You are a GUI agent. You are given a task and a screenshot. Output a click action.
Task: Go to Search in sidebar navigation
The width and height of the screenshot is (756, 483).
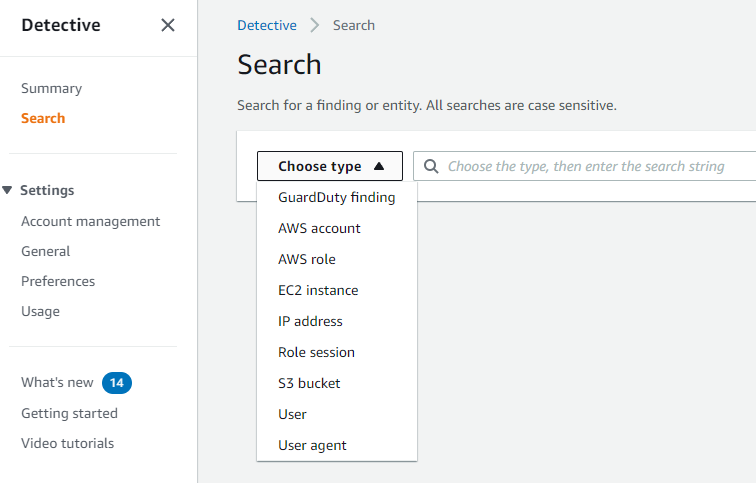coord(43,119)
